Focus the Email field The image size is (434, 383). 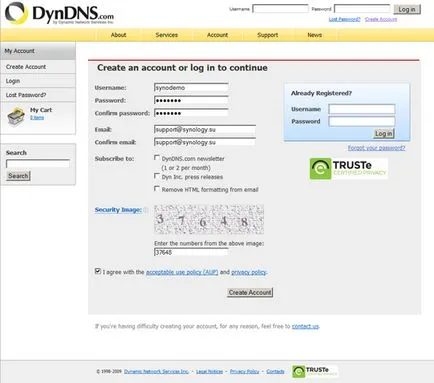pos(205,129)
